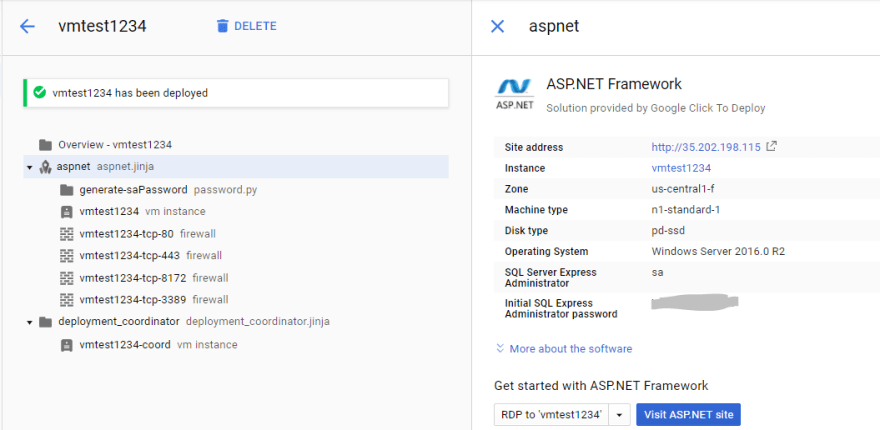The width and height of the screenshot is (880, 430).
Task: Select vmtest1234-tcp-8172 firewall row
Action: point(154,278)
